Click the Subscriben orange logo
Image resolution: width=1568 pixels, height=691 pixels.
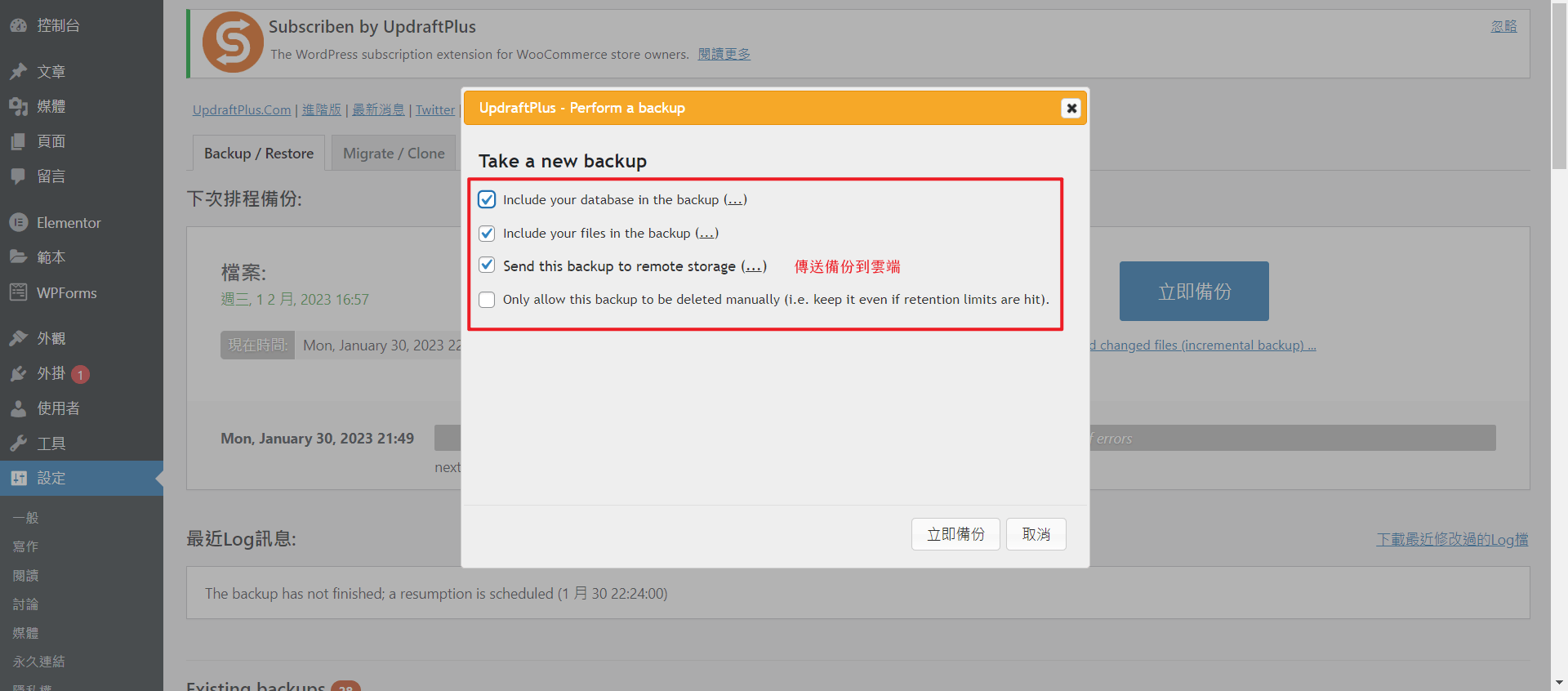pyautogui.click(x=233, y=42)
